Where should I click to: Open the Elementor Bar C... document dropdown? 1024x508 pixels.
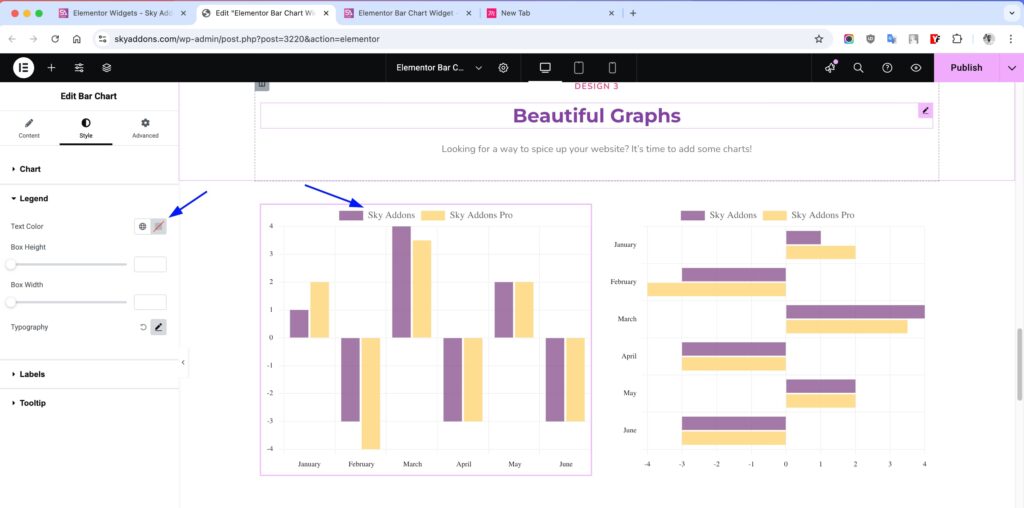click(439, 67)
